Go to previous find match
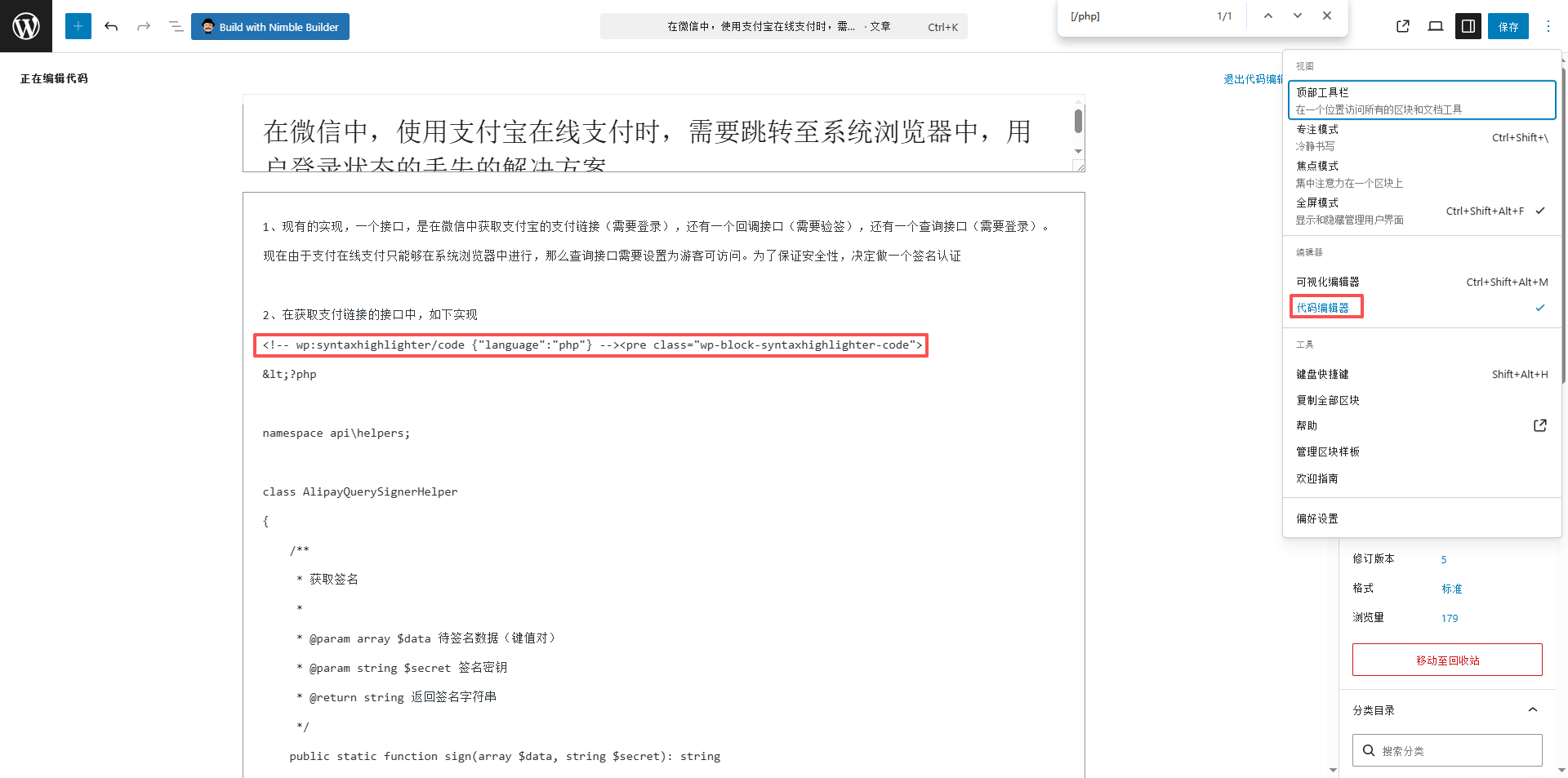Viewport: 1568px width, 778px height. [1268, 16]
